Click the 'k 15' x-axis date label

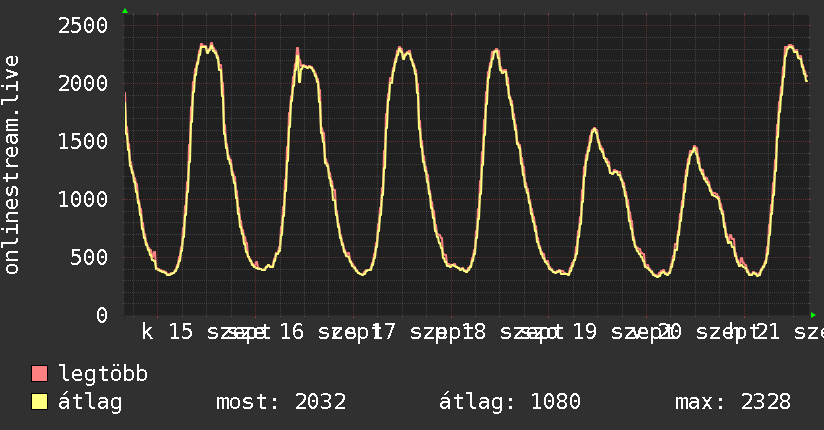point(167,332)
